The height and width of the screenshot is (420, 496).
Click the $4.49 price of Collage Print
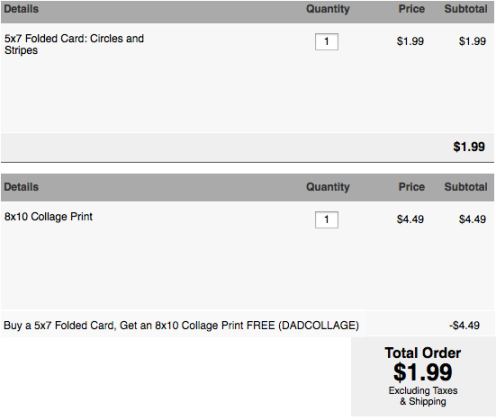410,219
